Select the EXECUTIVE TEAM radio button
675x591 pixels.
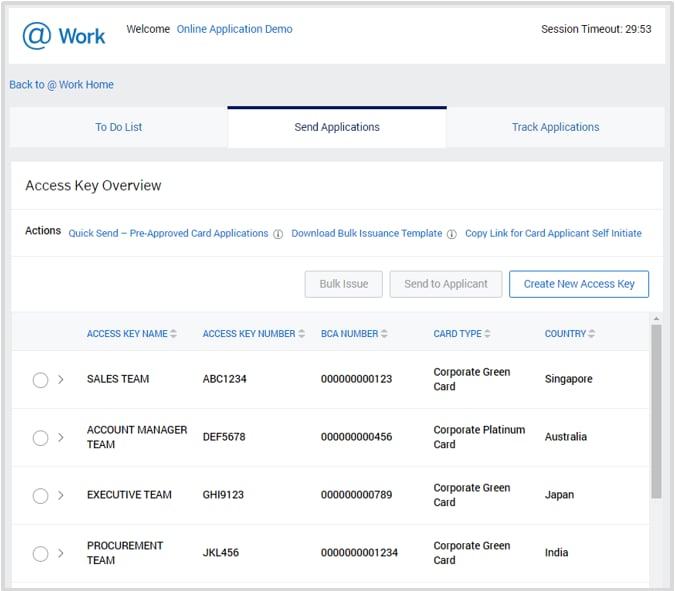click(x=40, y=496)
